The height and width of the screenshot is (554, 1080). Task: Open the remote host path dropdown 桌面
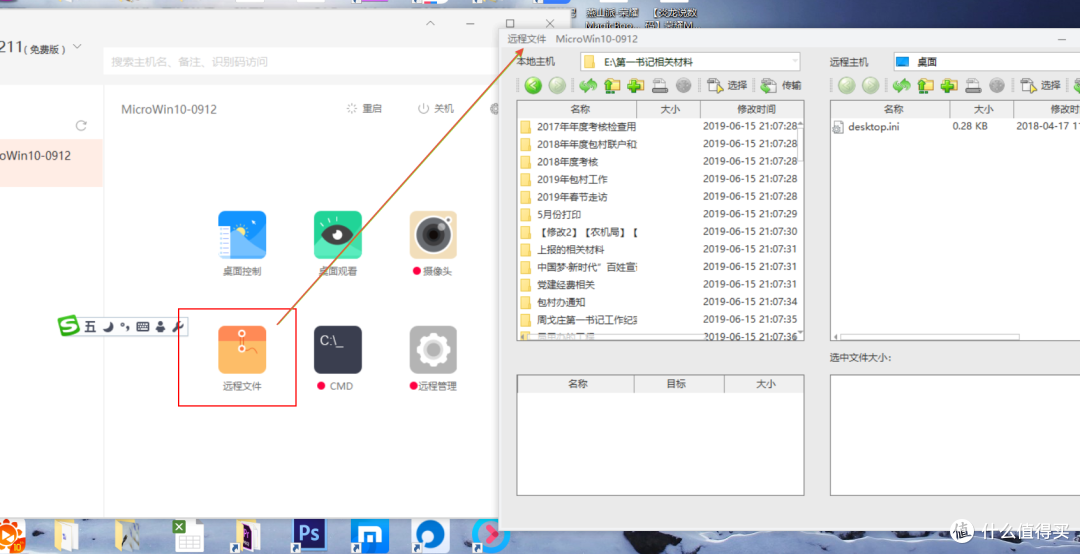pos(986,62)
